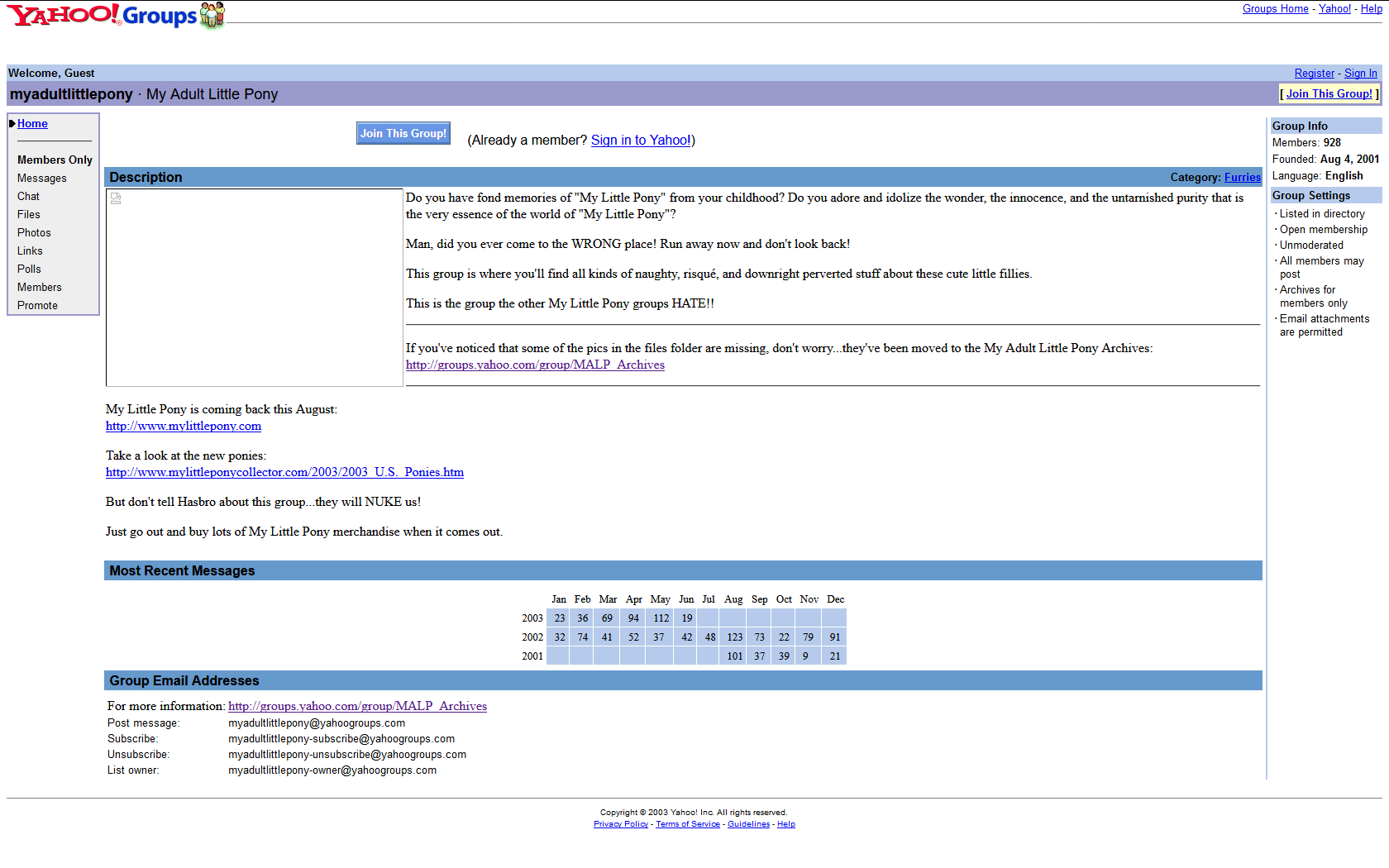This screenshot has width=1389, height=868.
Task: Open the Furries category link
Action: [x=1243, y=178]
